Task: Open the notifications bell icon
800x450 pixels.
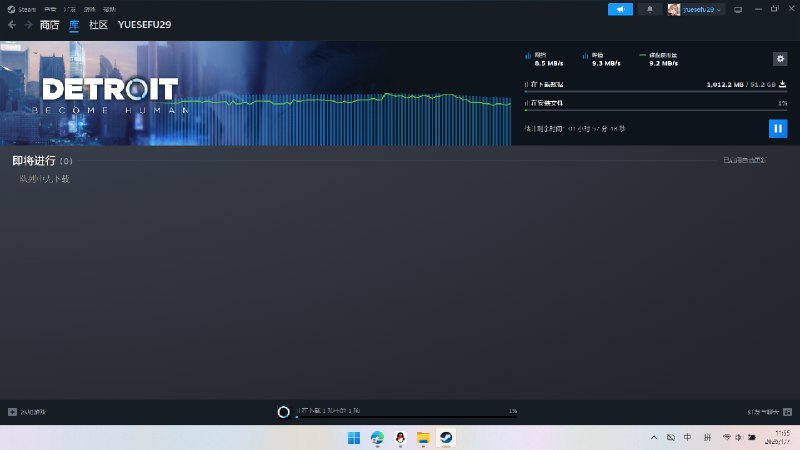Action: click(x=650, y=9)
